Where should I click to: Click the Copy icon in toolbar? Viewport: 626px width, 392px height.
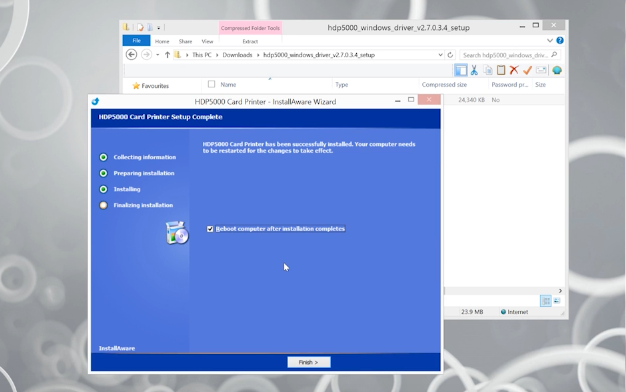487,70
